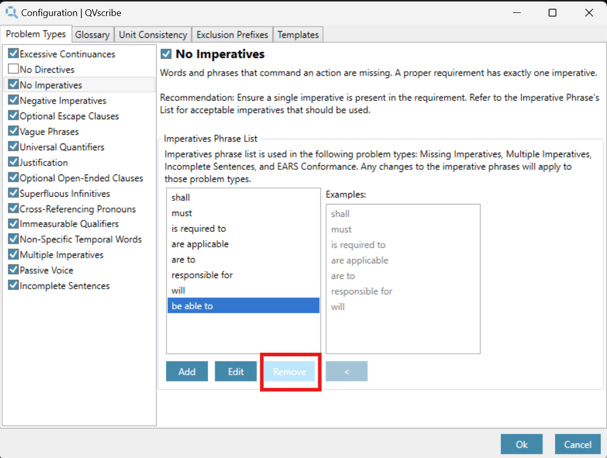Select the Vague Phrases label in the list
The image size is (607, 458).
point(49,132)
